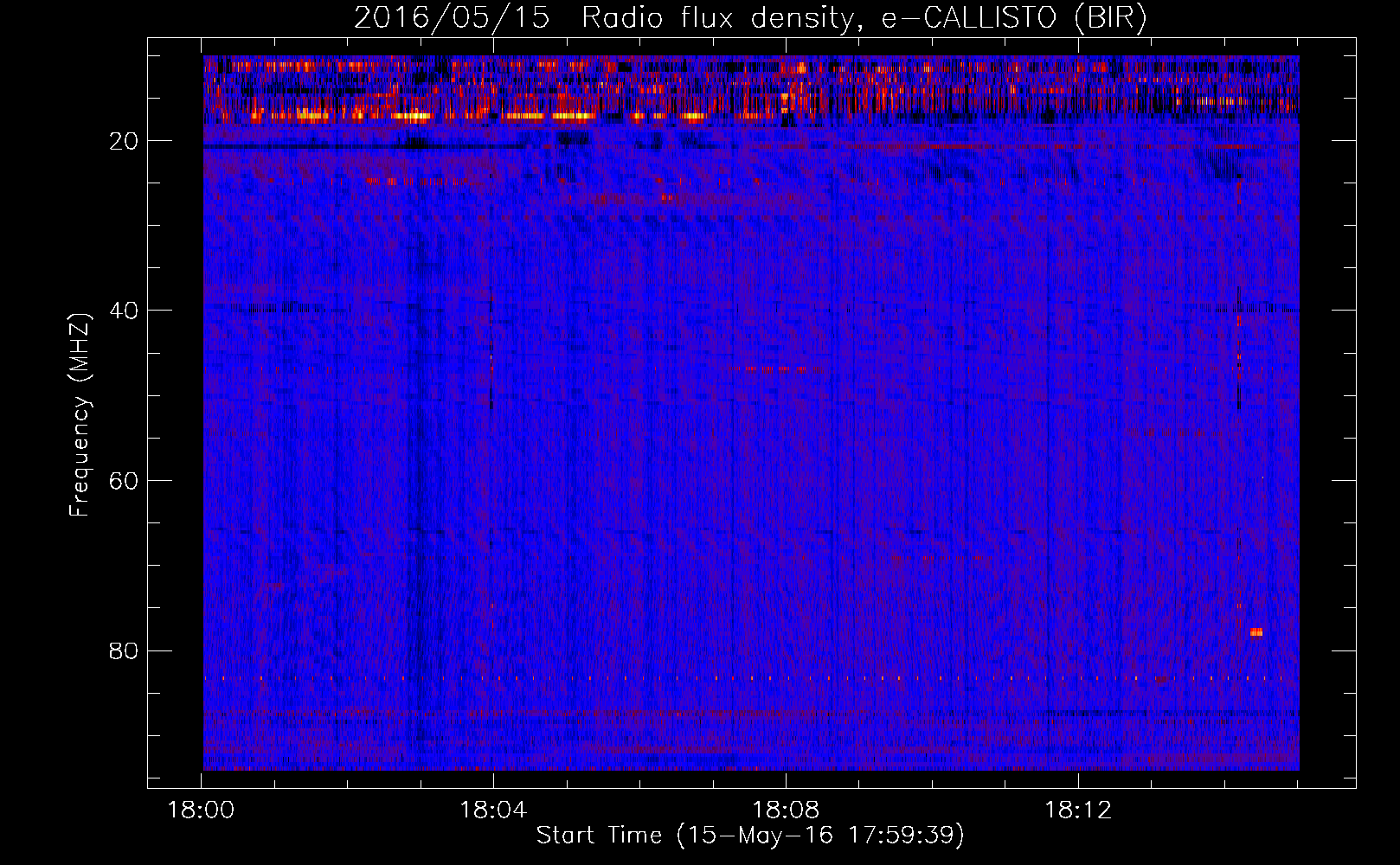Click the plot title "Radio flux density, e-CALLISTO (BIR)"
The width and height of the screenshot is (1400, 865).
pos(864,17)
